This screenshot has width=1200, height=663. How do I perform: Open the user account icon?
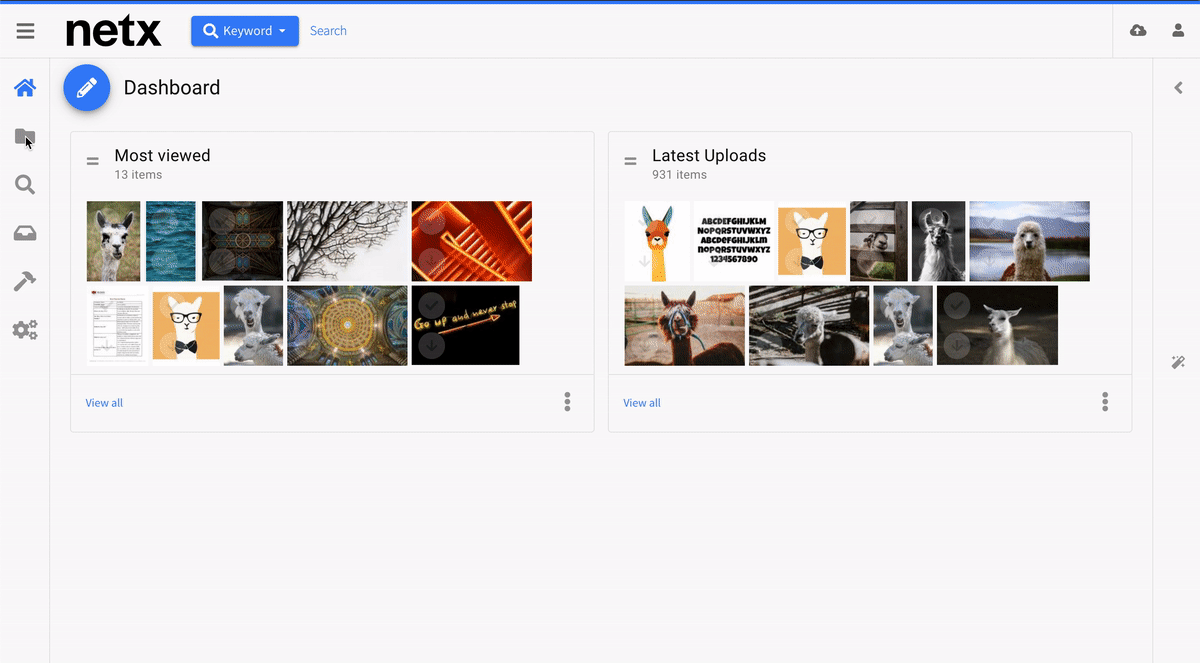tap(1178, 31)
